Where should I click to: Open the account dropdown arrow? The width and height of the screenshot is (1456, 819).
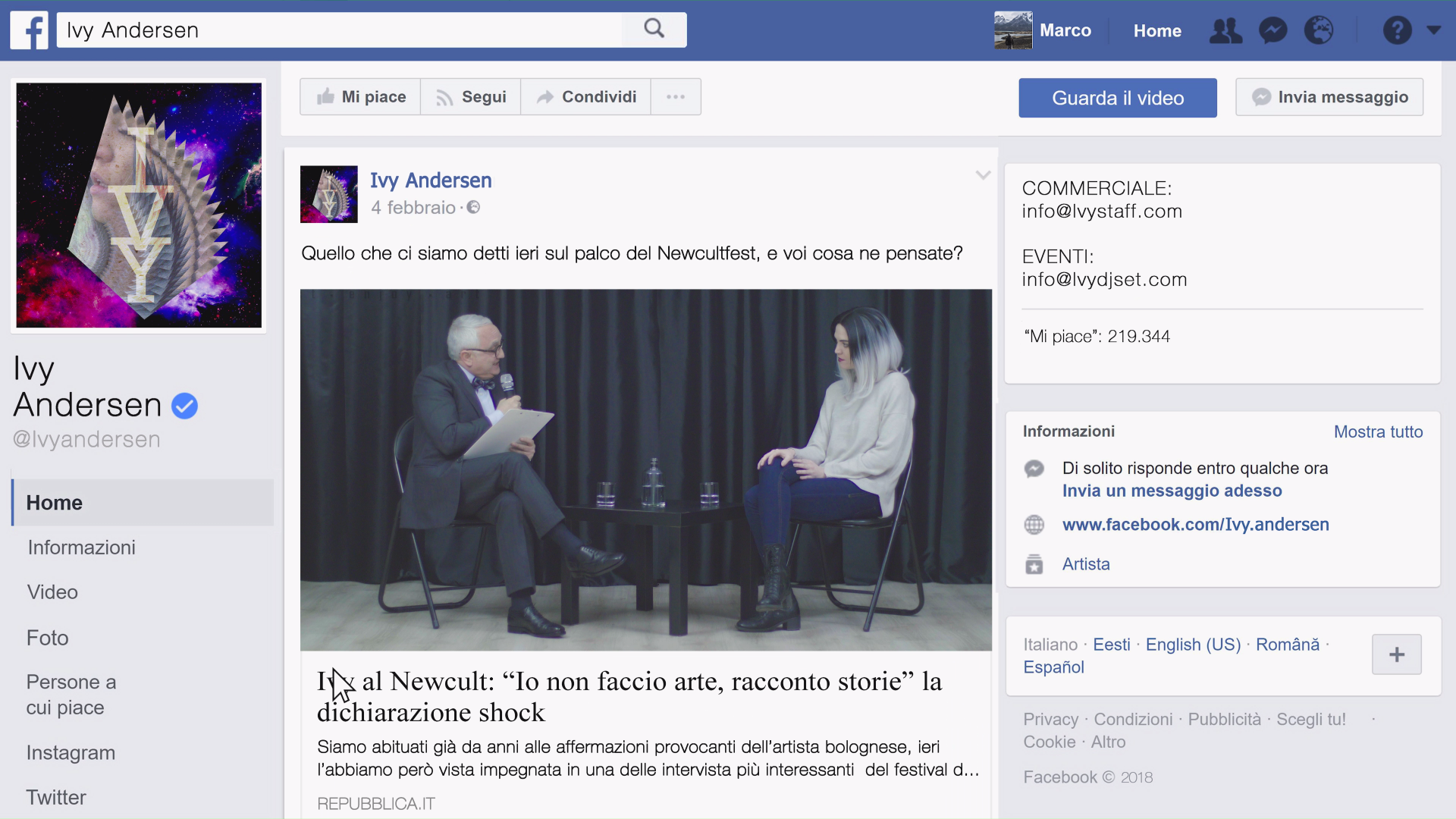pos(1433,30)
